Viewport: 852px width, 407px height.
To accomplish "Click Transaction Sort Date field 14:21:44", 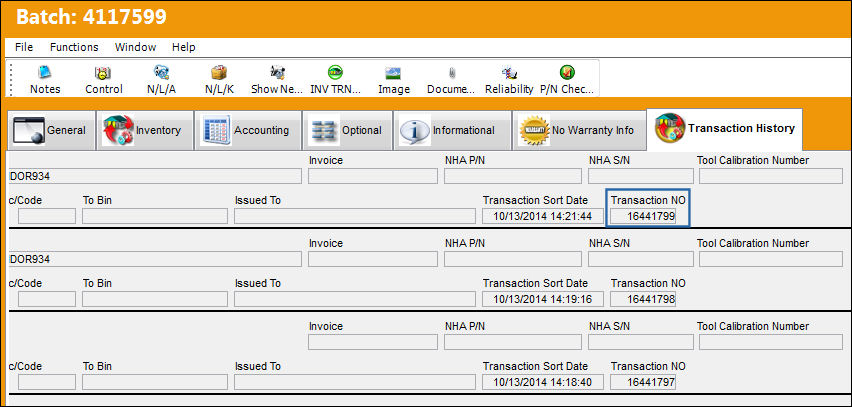I will [x=543, y=216].
